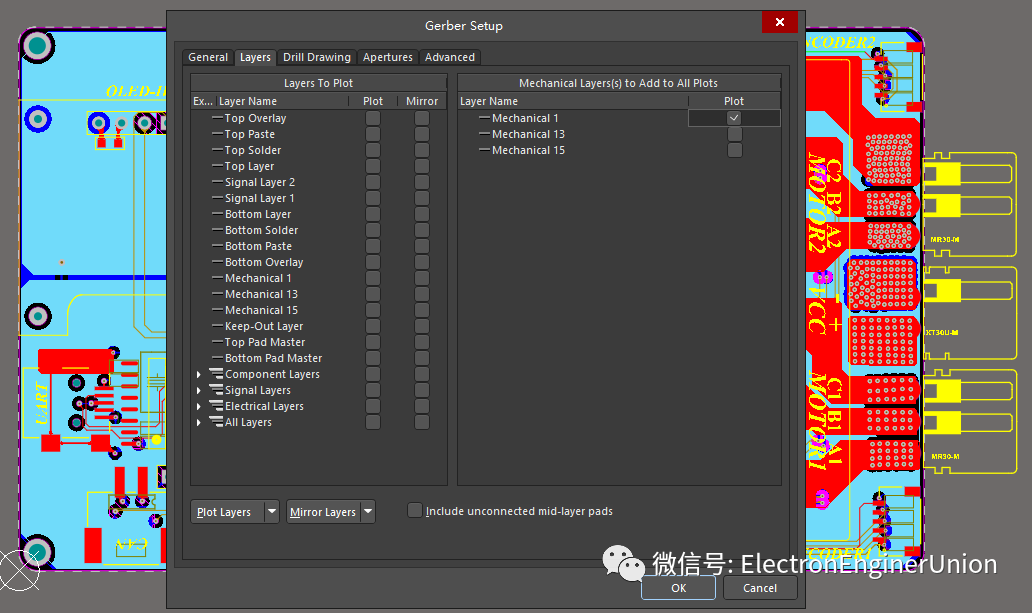This screenshot has height=613, width=1032.
Task: Toggle Include unconnected mid-layer pads
Action: pyautogui.click(x=415, y=511)
